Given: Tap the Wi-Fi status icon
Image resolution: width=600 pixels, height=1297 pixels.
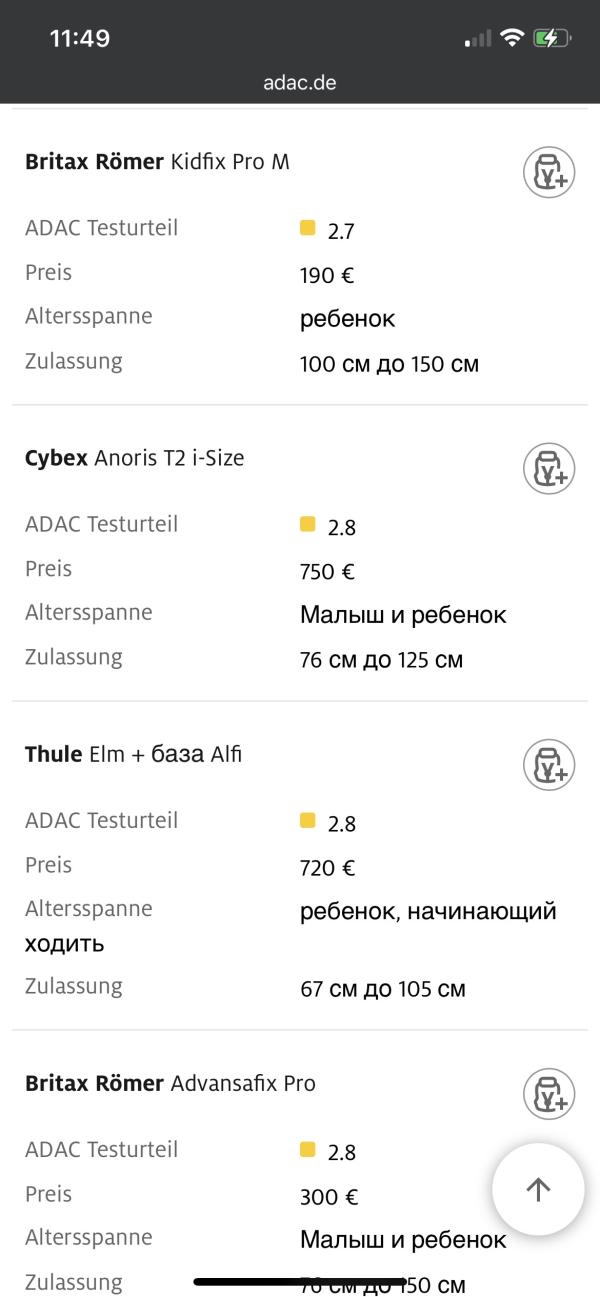Looking at the screenshot, I should 513,39.
